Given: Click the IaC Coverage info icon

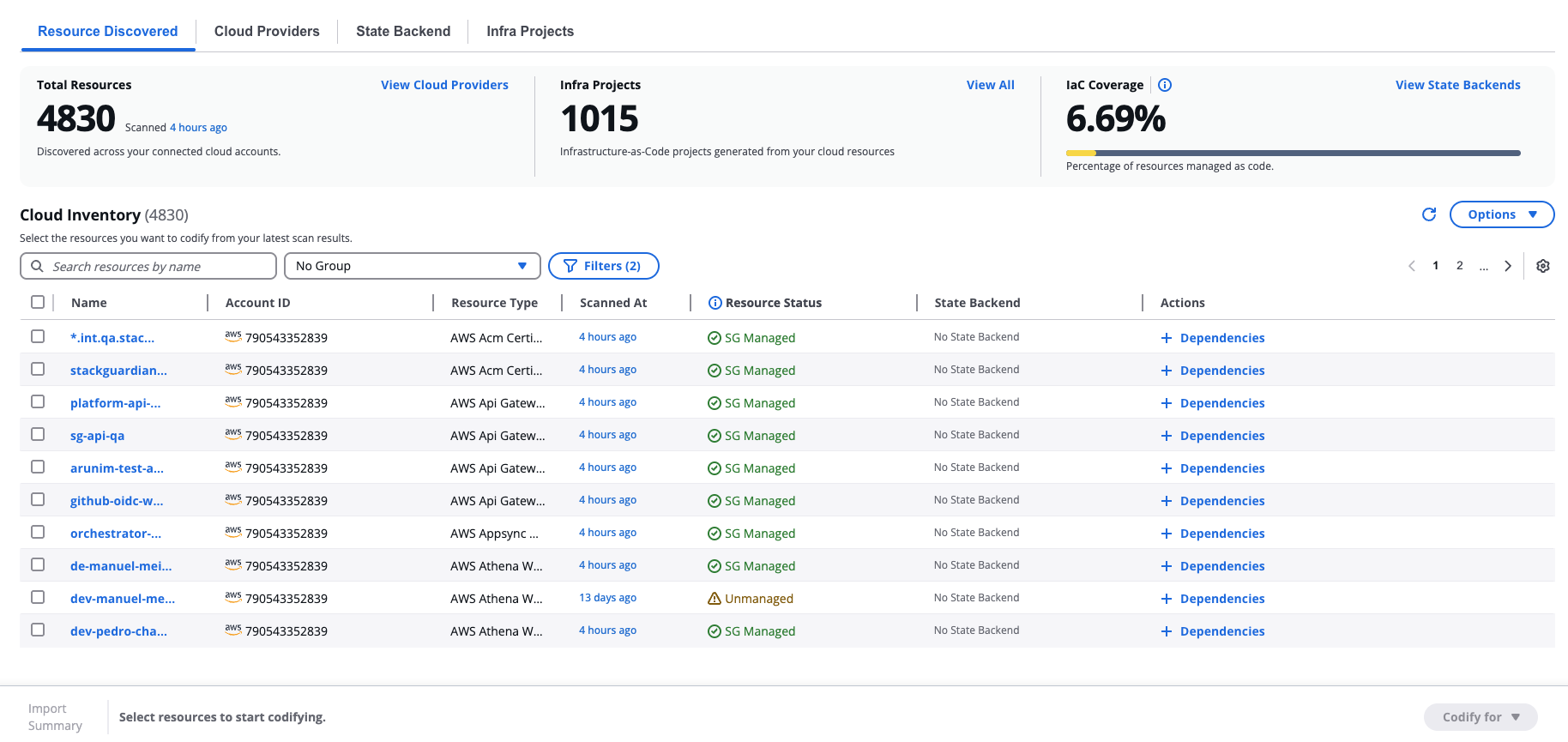Looking at the screenshot, I should (1164, 85).
